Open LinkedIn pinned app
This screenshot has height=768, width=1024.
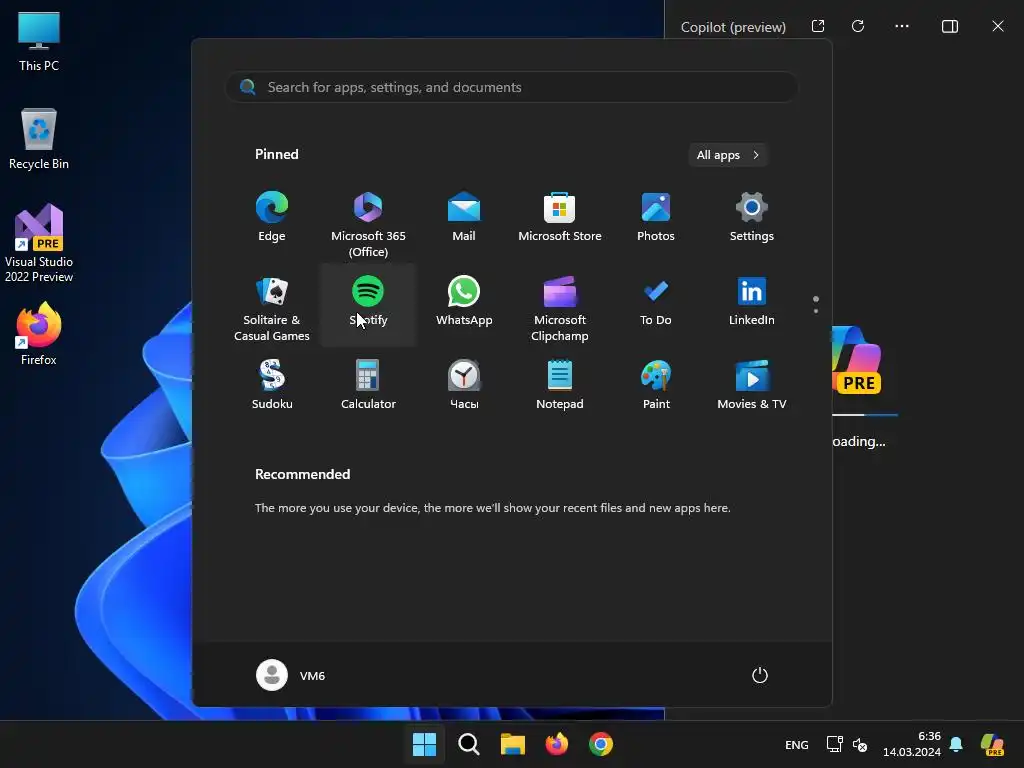(752, 302)
